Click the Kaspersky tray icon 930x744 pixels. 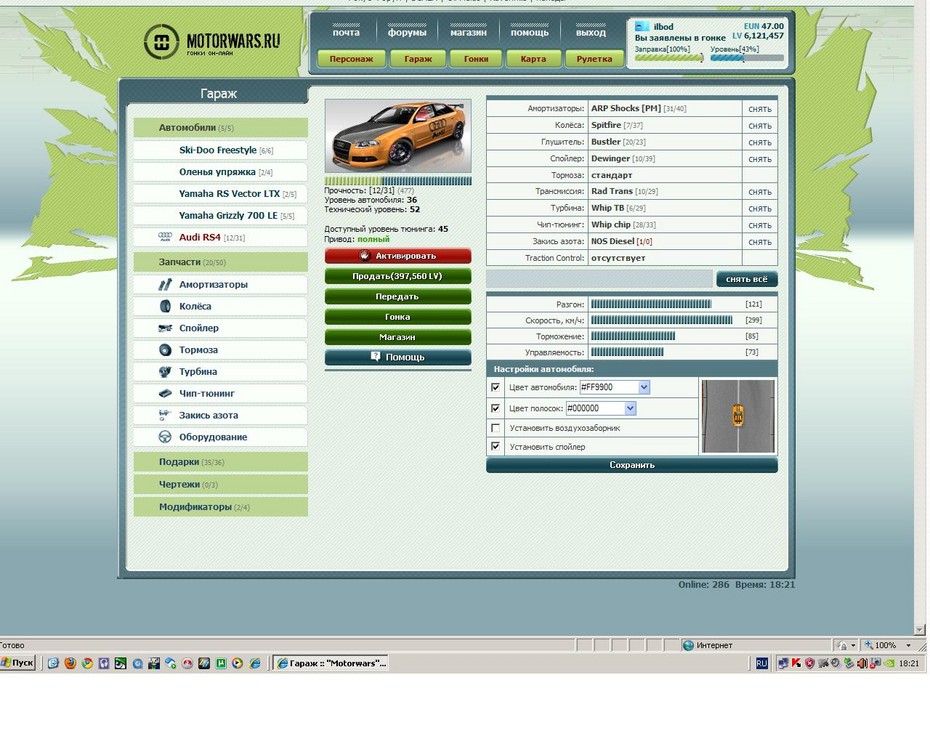point(796,663)
